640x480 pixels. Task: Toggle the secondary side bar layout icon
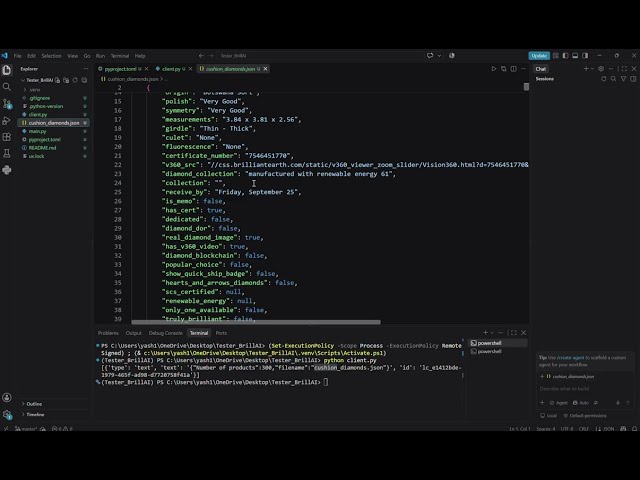click(x=585, y=56)
